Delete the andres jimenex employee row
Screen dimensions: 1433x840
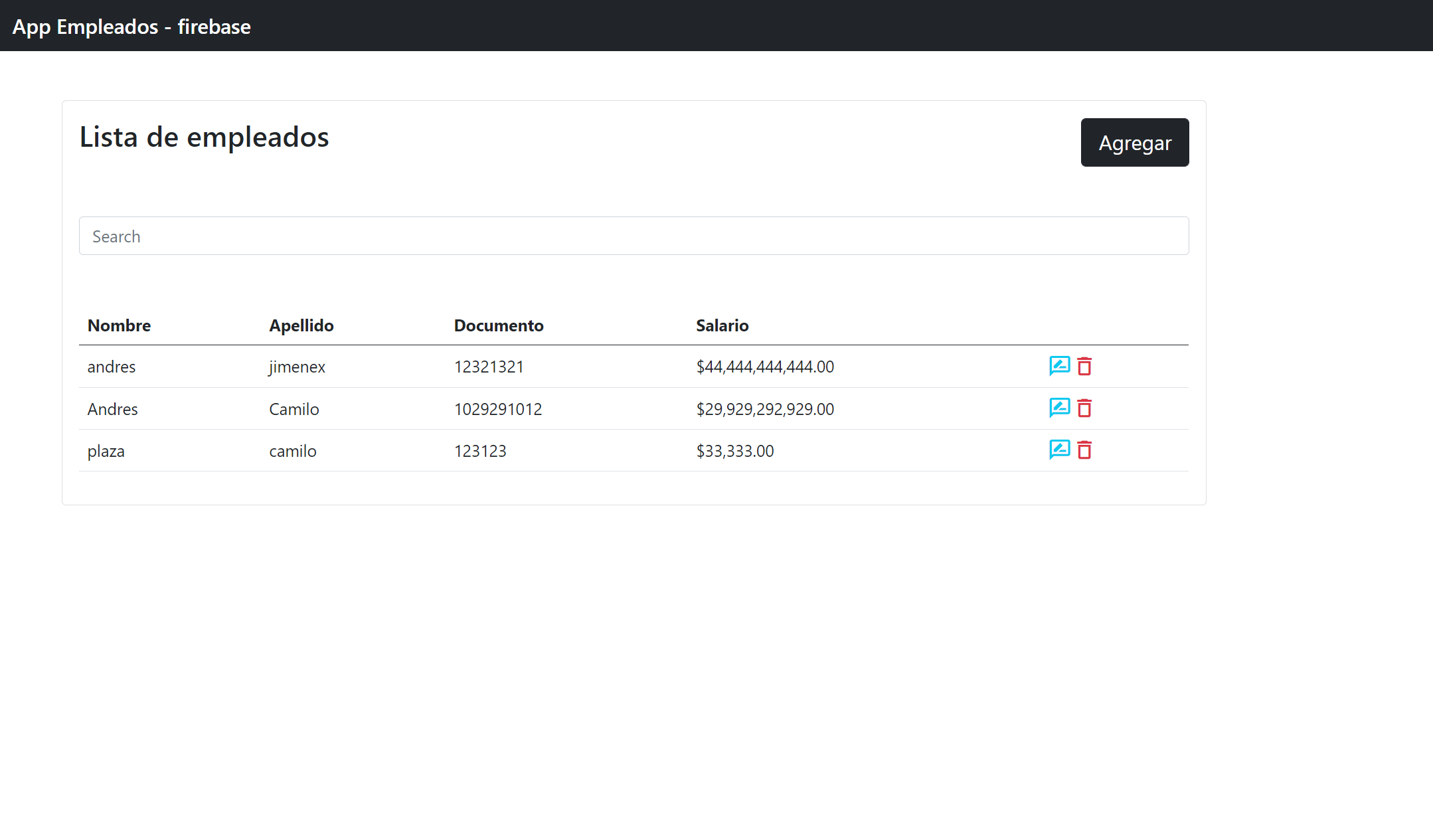point(1084,366)
